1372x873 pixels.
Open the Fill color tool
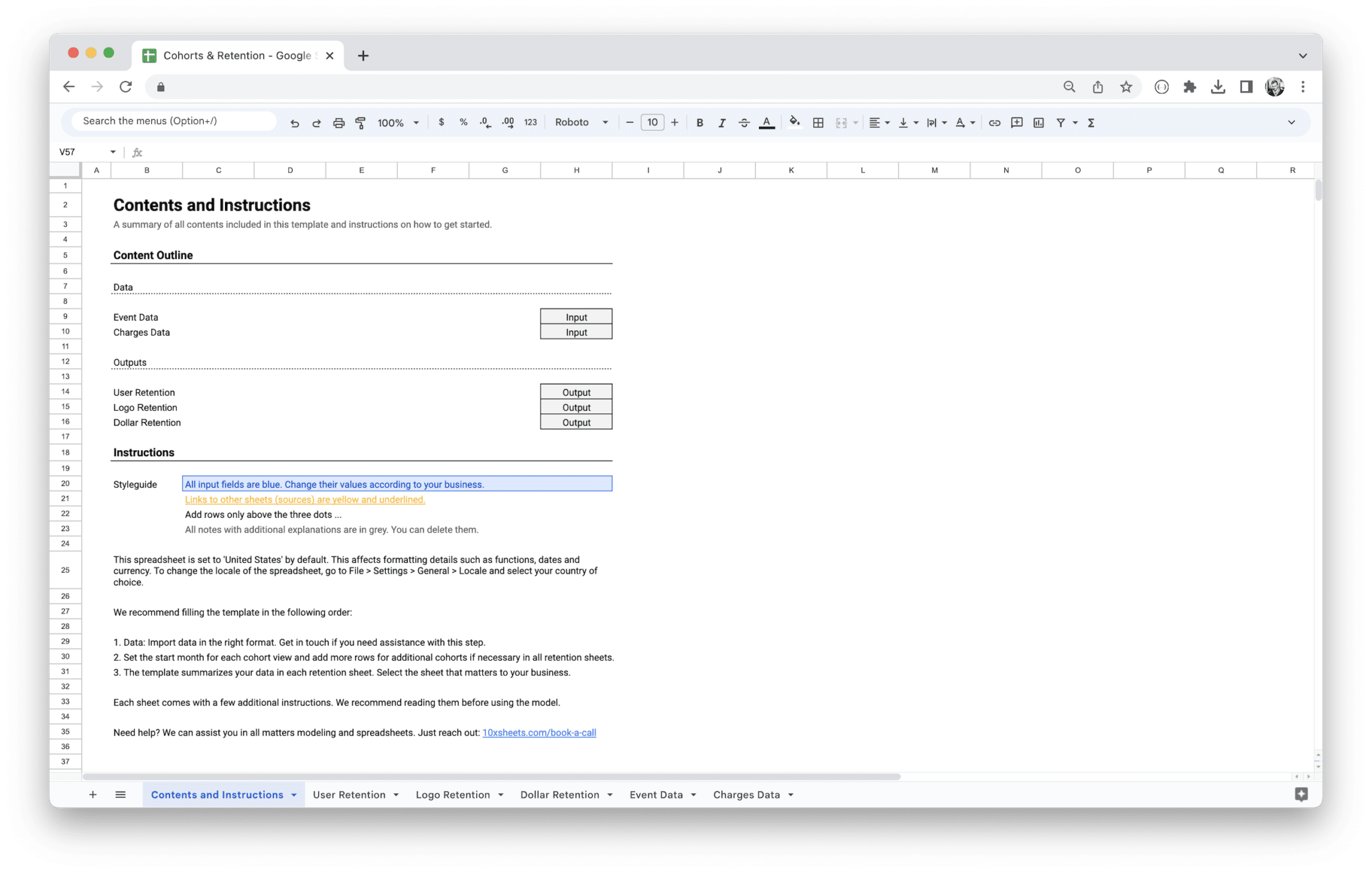pyautogui.click(x=795, y=122)
